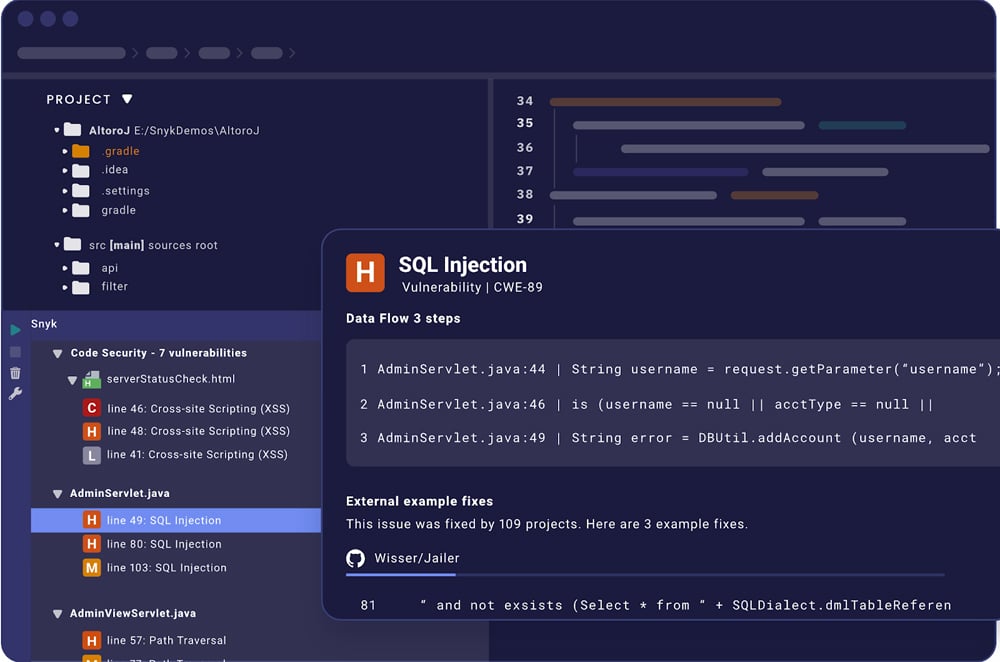Click the large H severity badge of SQL Injection
The height and width of the screenshot is (662, 1000).
(x=365, y=272)
